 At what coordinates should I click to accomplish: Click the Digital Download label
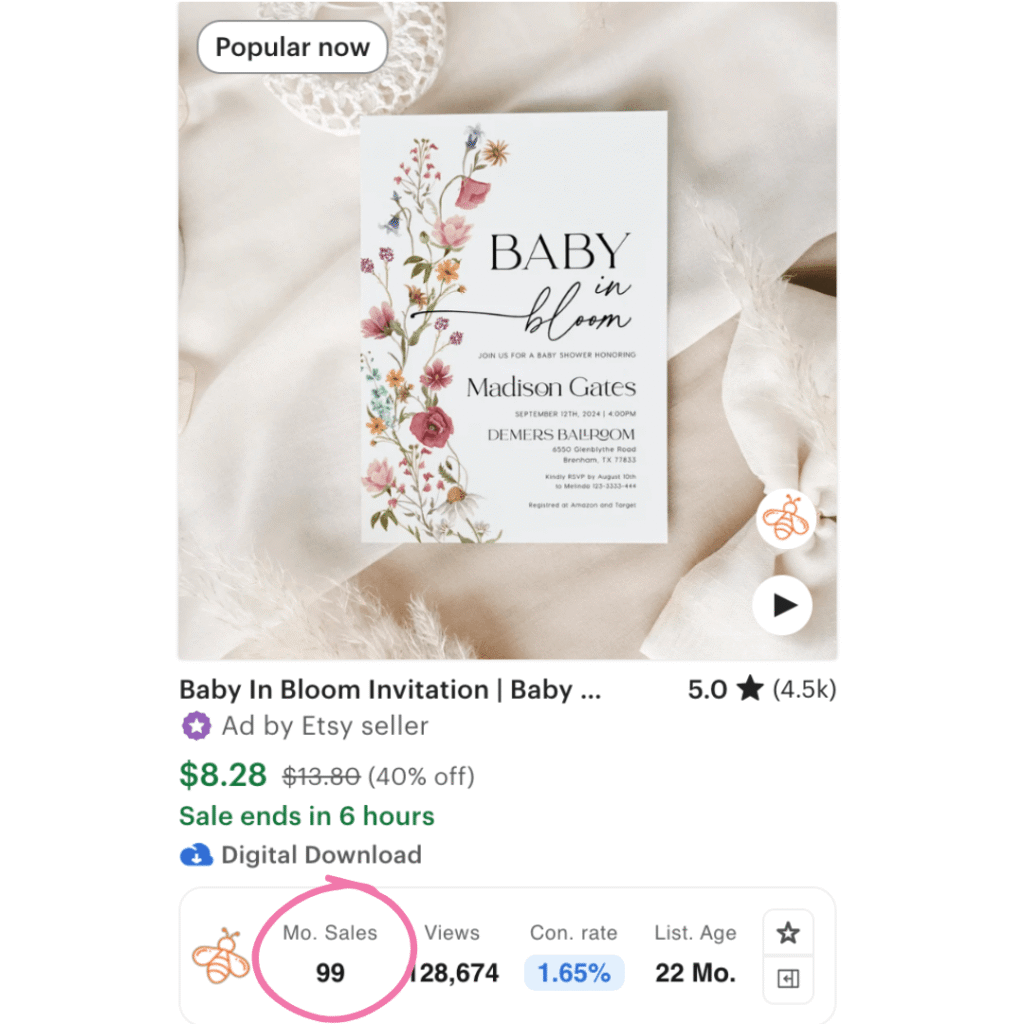coord(321,855)
